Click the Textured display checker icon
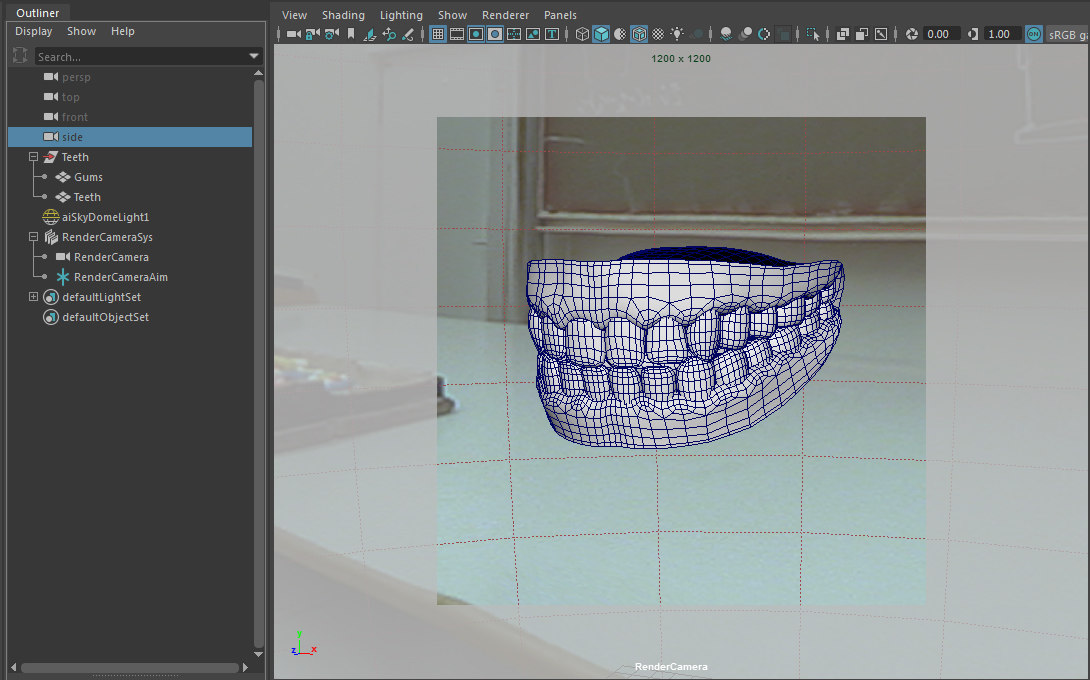This screenshot has height=680, width=1090. (658, 34)
